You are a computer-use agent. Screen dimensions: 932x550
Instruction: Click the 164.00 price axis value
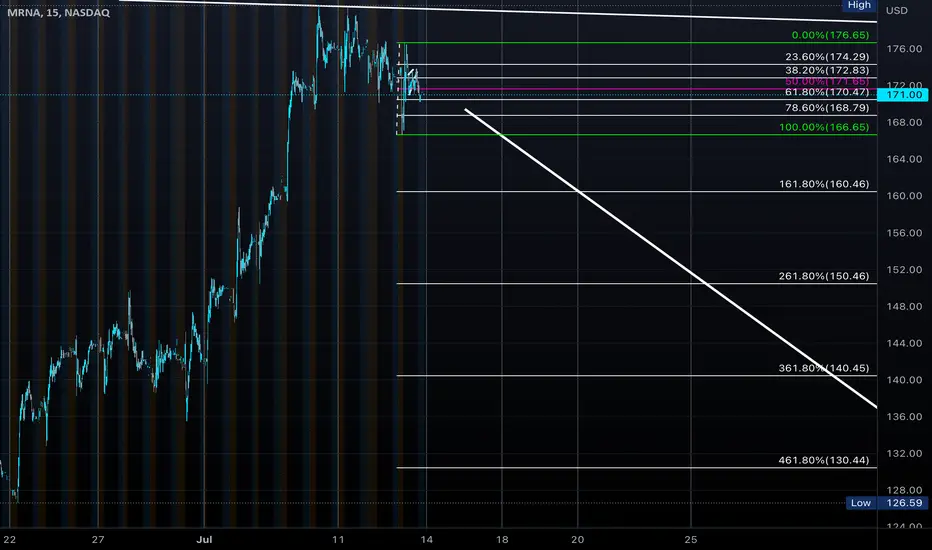coord(904,159)
